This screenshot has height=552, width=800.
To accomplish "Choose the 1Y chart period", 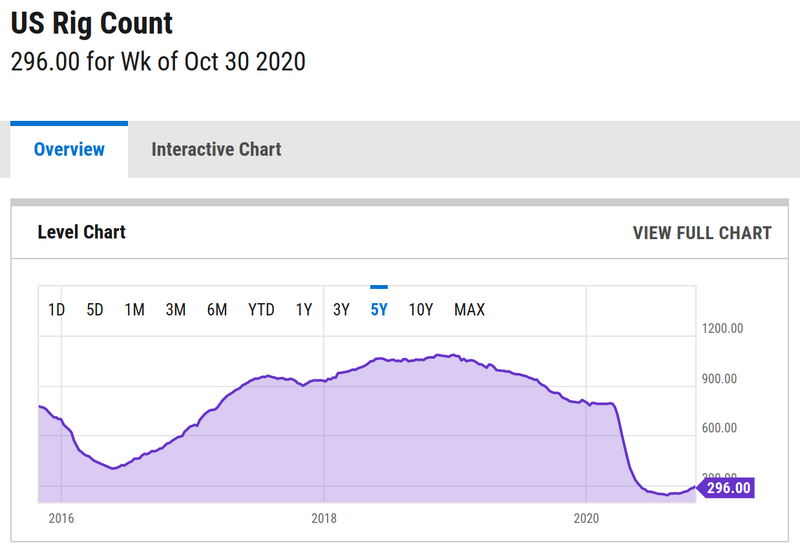I will (x=304, y=310).
